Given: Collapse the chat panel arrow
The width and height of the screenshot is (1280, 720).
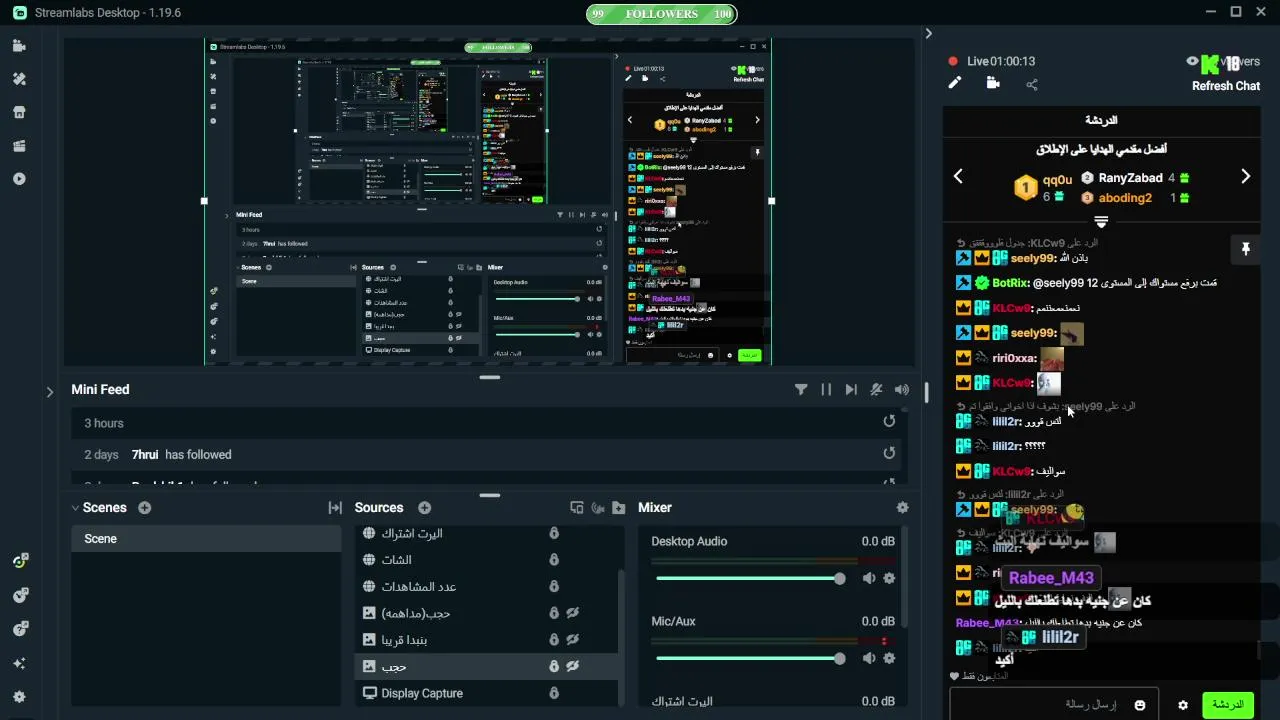Looking at the screenshot, I should coord(928,33).
